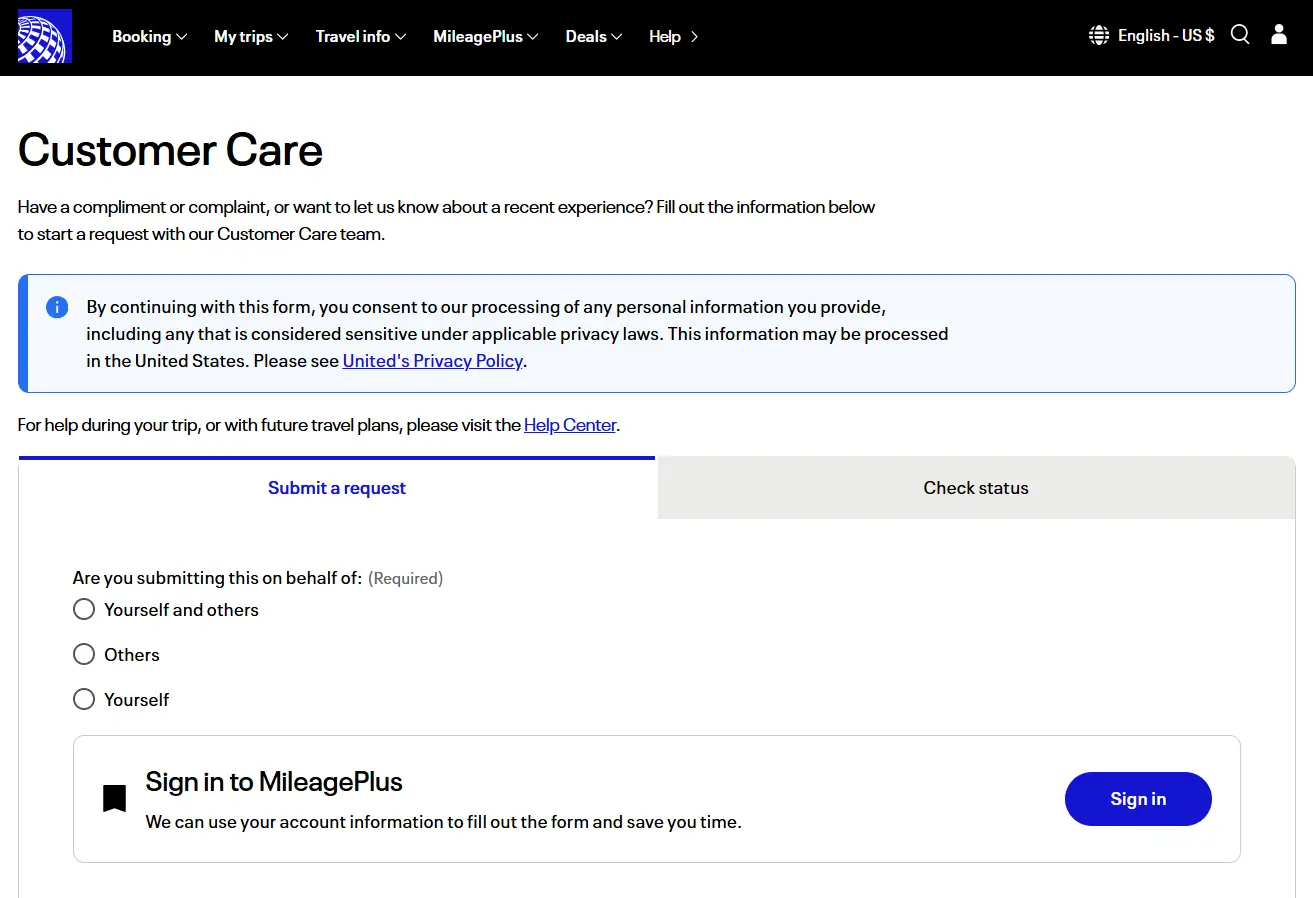Screen dimensions: 1313x898
Task: Open the account profile icon
Action: (x=1279, y=35)
